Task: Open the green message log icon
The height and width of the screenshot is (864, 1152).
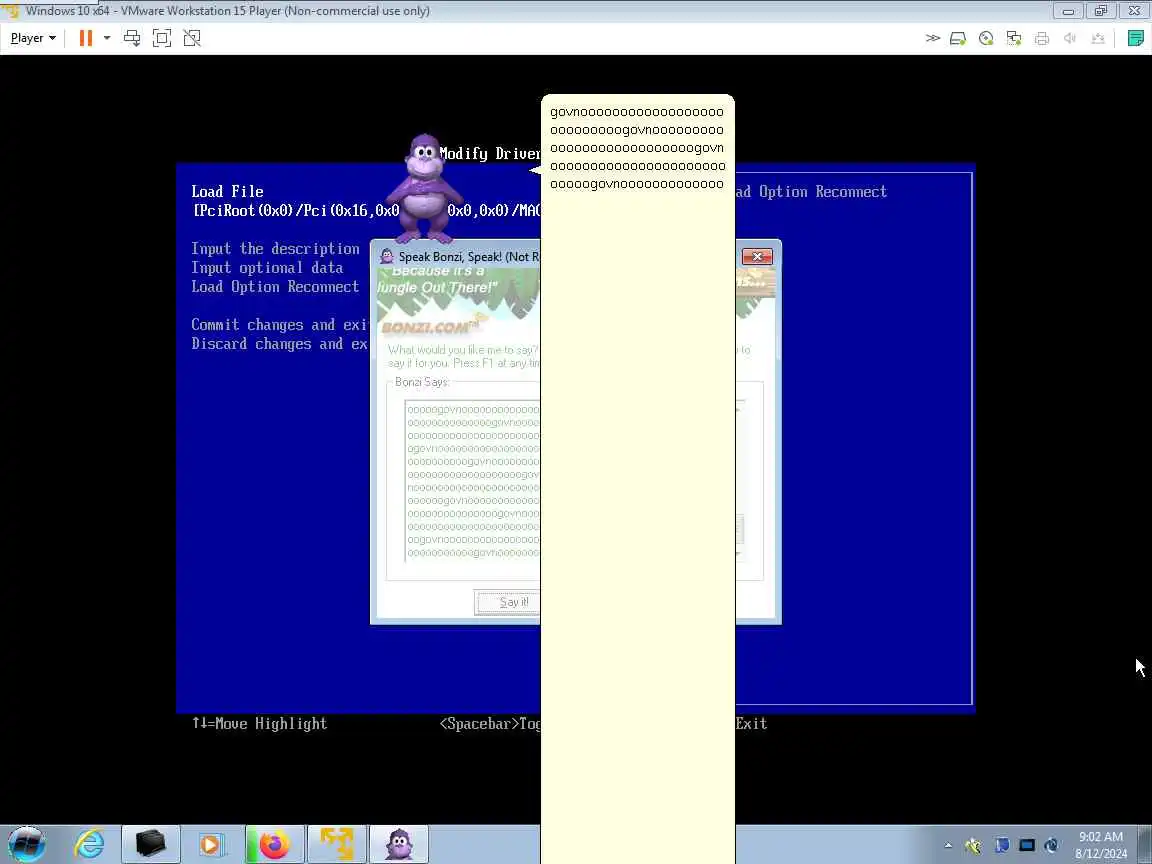Action: tap(1136, 38)
